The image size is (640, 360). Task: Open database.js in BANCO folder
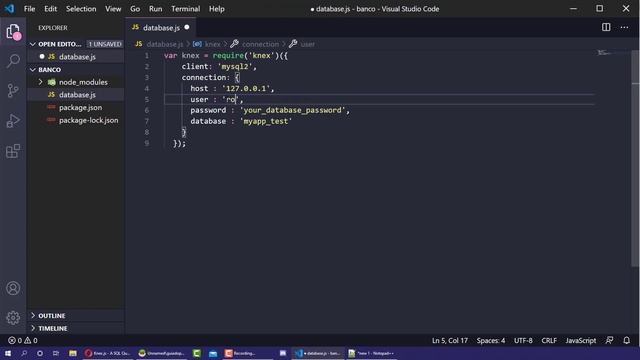[76, 95]
